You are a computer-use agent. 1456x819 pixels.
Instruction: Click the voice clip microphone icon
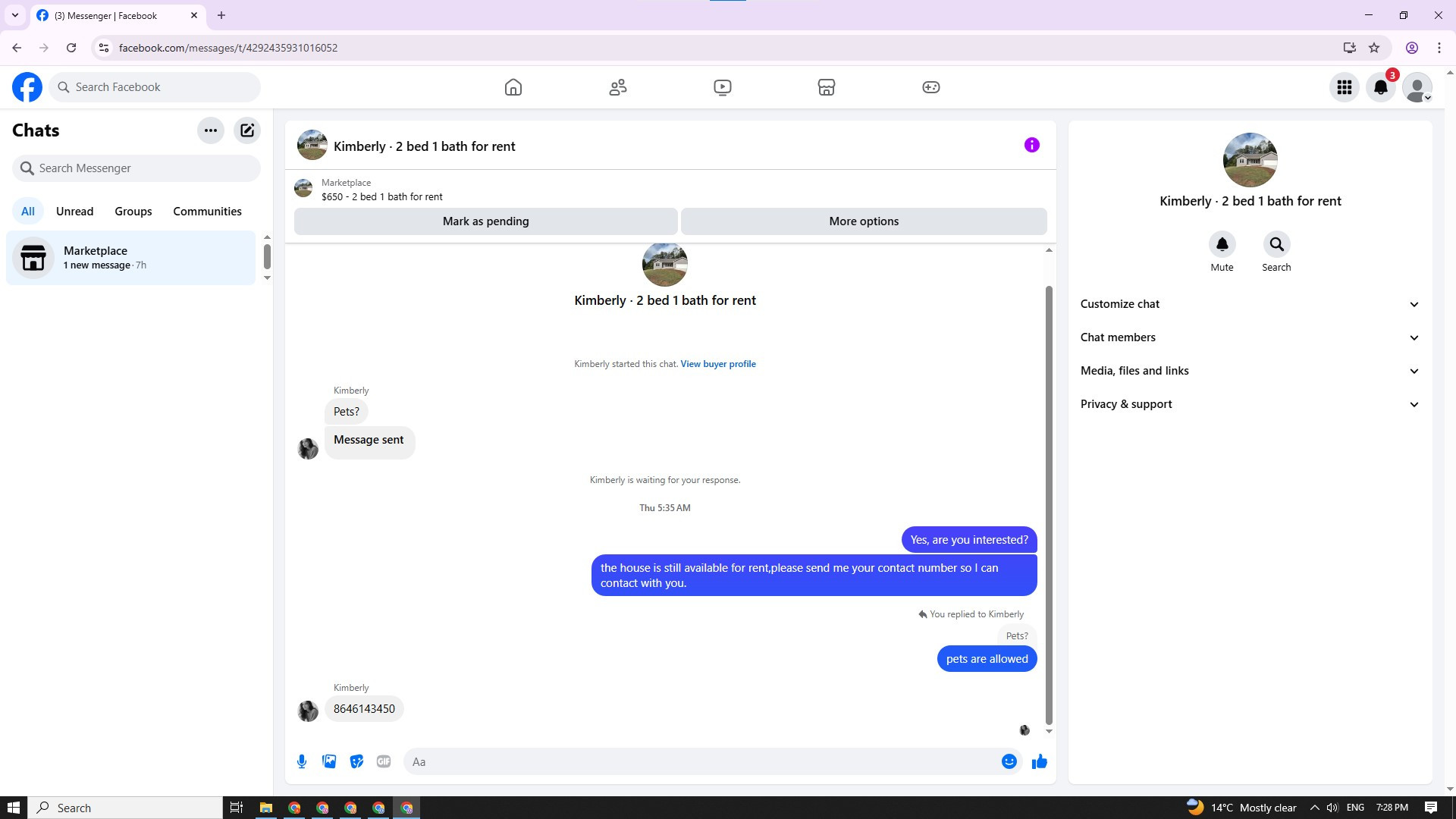pyautogui.click(x=302, y=761)
